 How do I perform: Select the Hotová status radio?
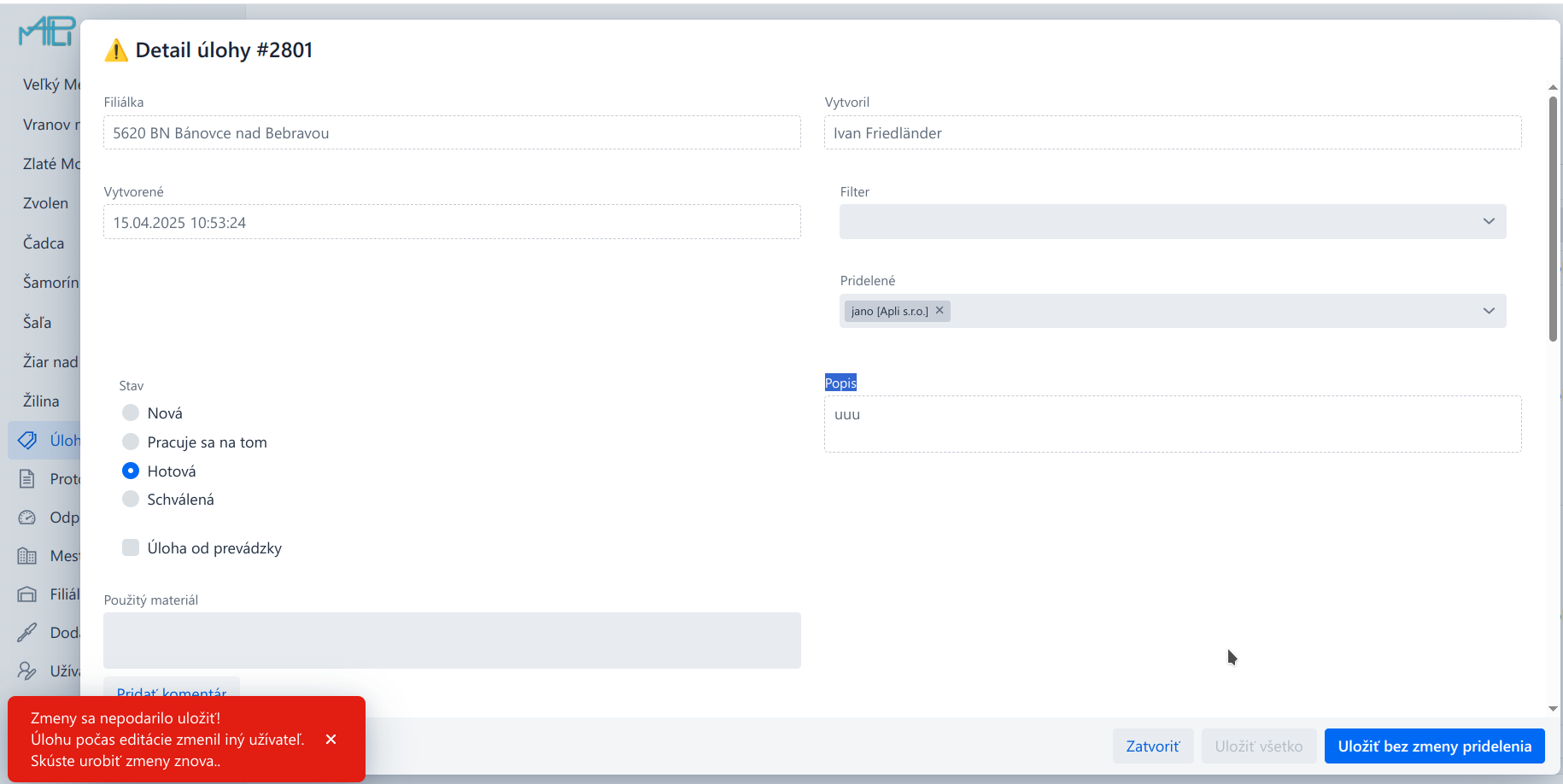131,471
